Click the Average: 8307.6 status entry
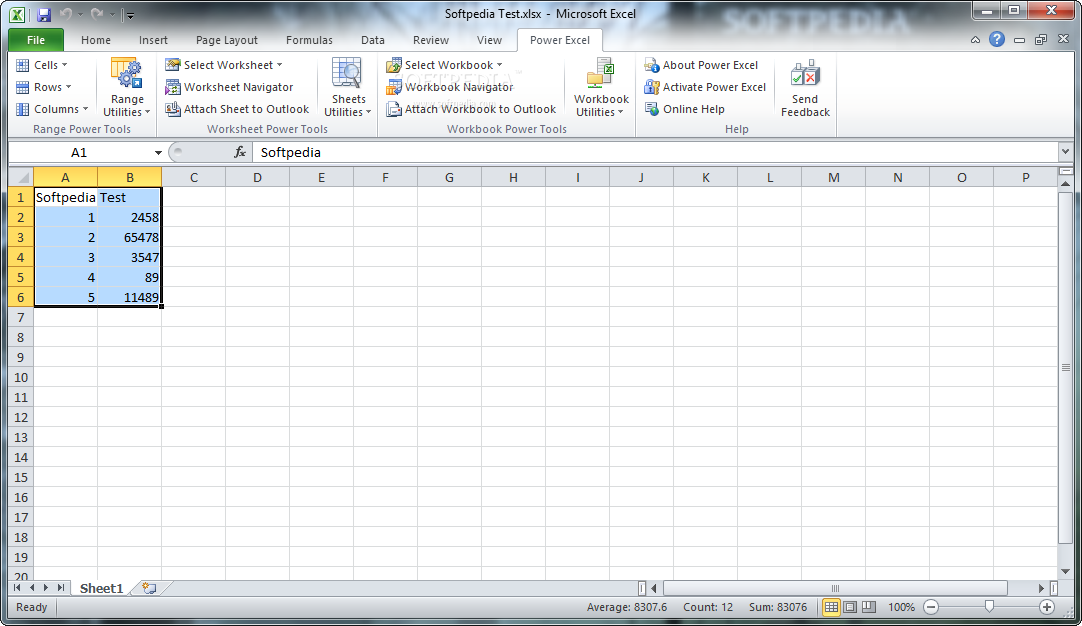The height and width of the screenshot is (626, 1082). (627, 607)
